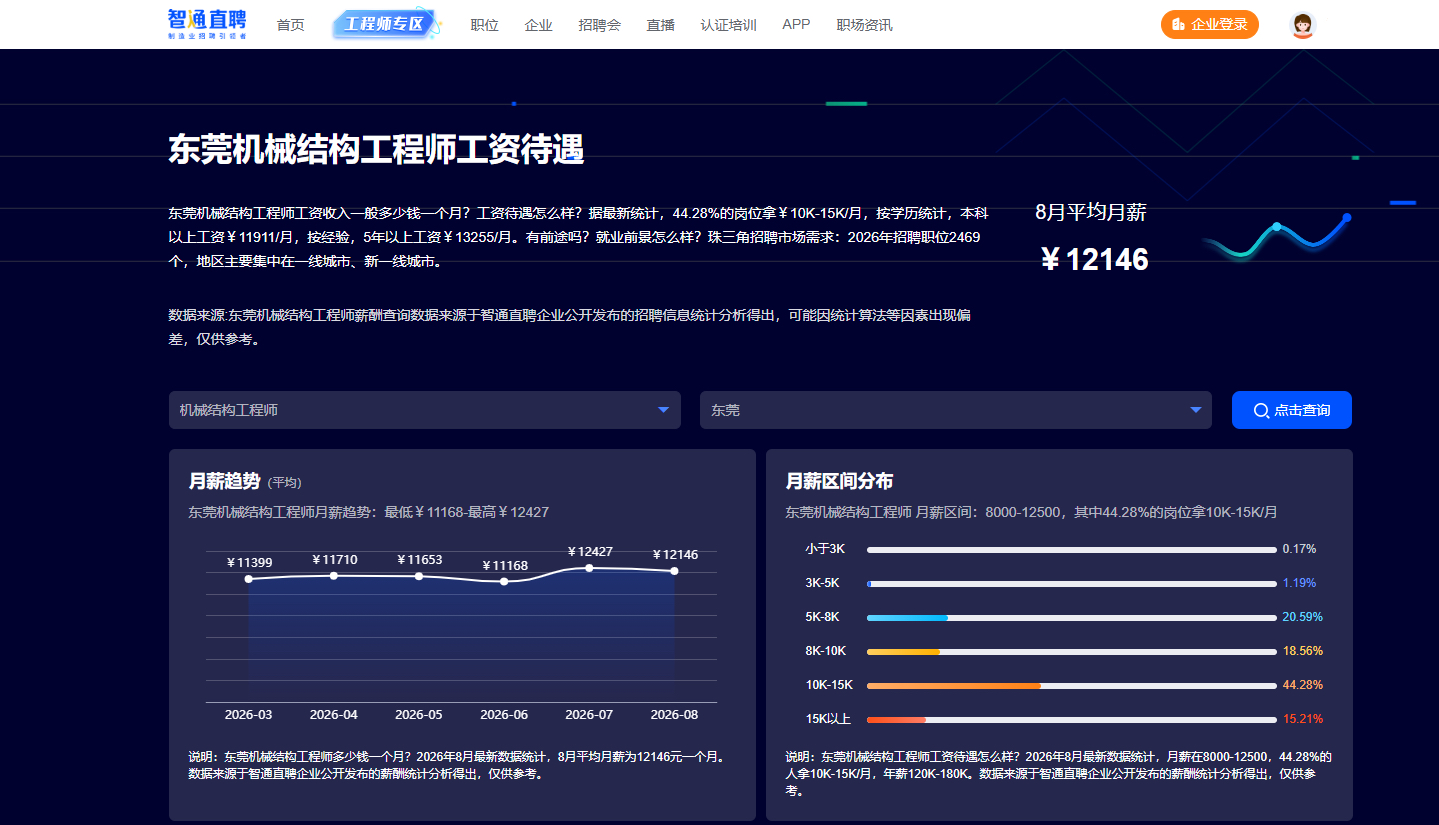Click the ¥11168 chart value label
The width and height of the screenshot is (1439, 825).
pyautogui.click(x=505, y=566)
